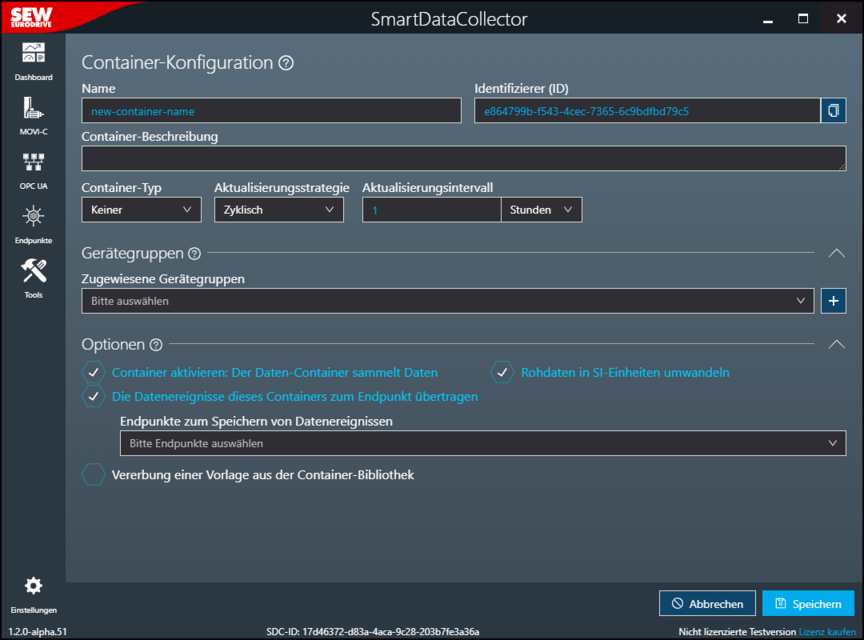
Task: Open the Container-Typ dropdown
Action: click(x=141, y=210)
